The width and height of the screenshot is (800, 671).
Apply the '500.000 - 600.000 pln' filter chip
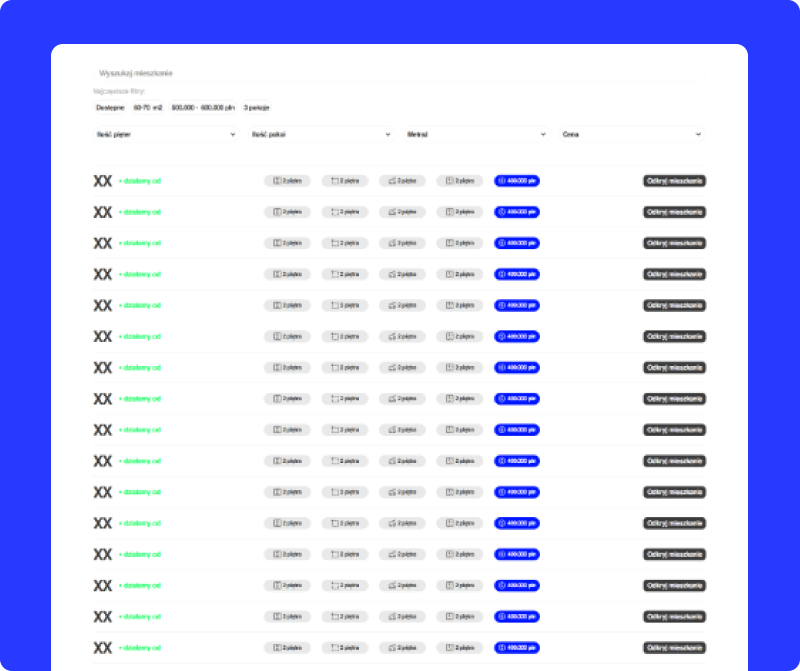tap(203, 108)
